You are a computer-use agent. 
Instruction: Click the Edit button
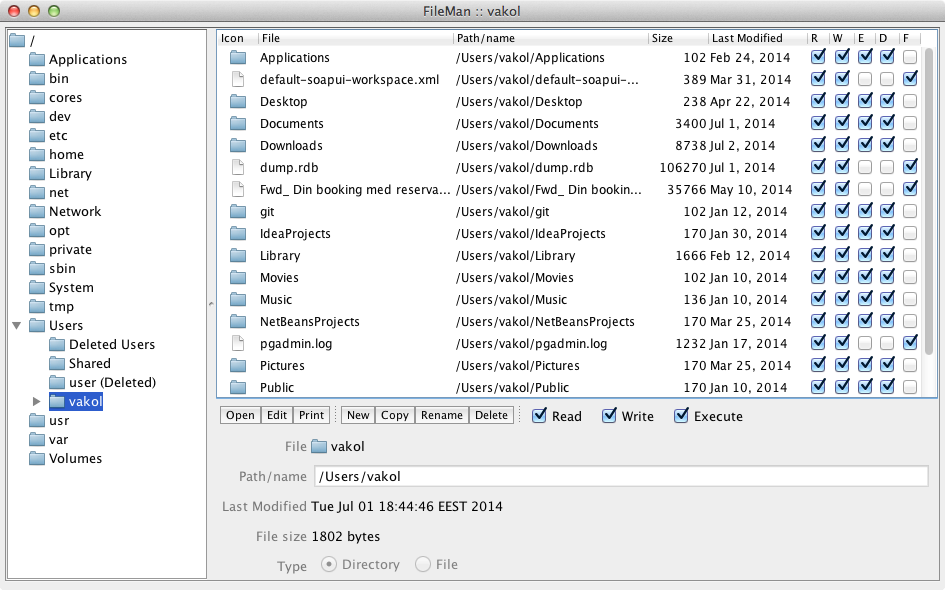click(277, 415)
